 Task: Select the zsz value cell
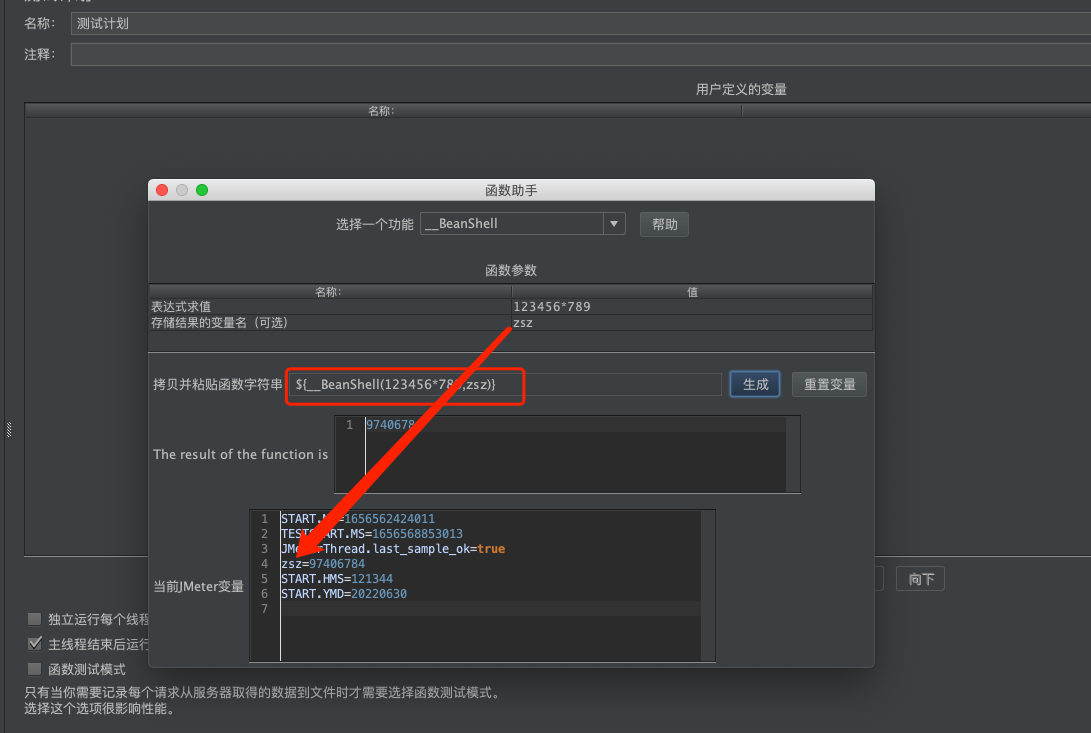[692, 322]
